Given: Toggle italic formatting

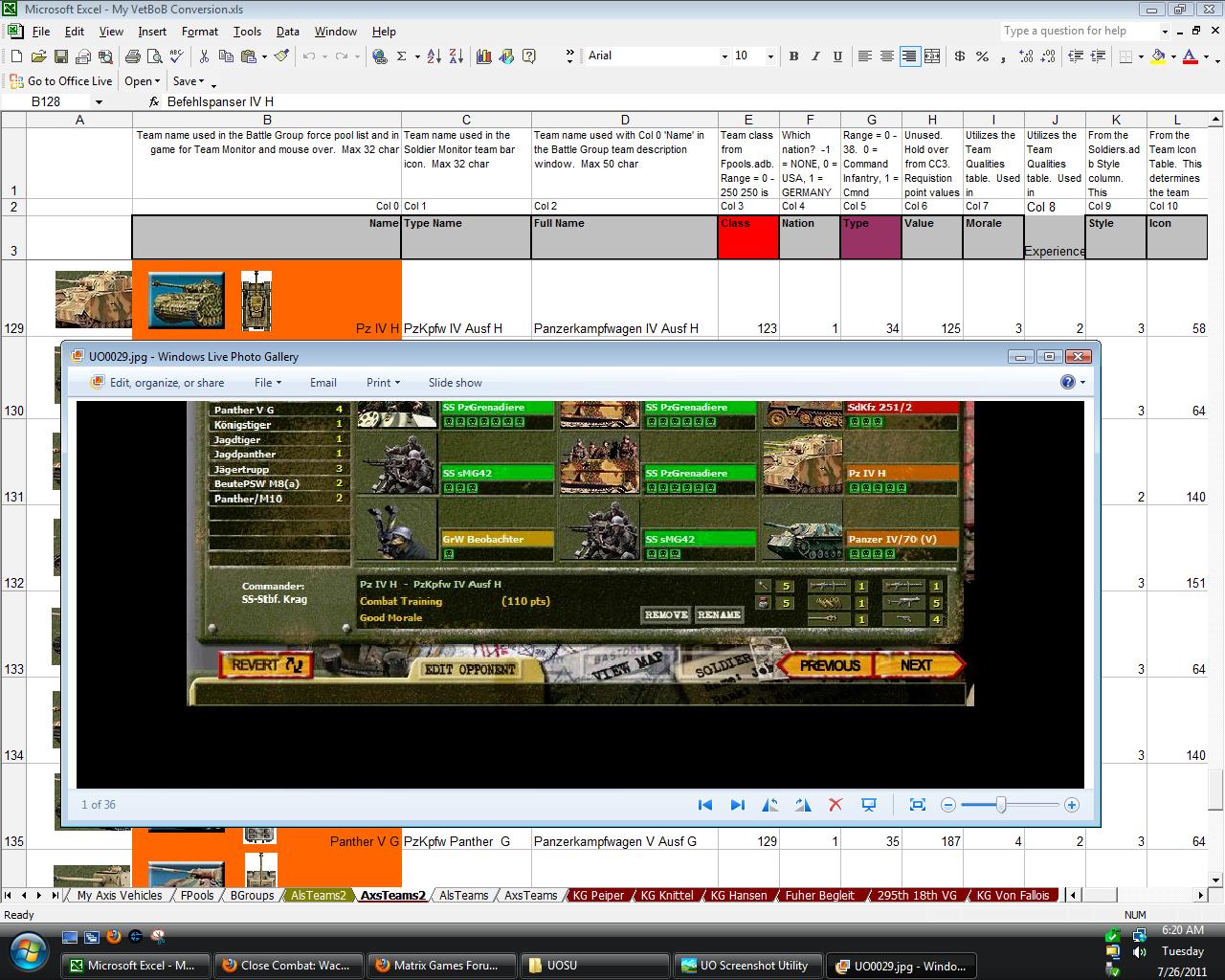Looking at the screenshot, I should pos(815,56).
